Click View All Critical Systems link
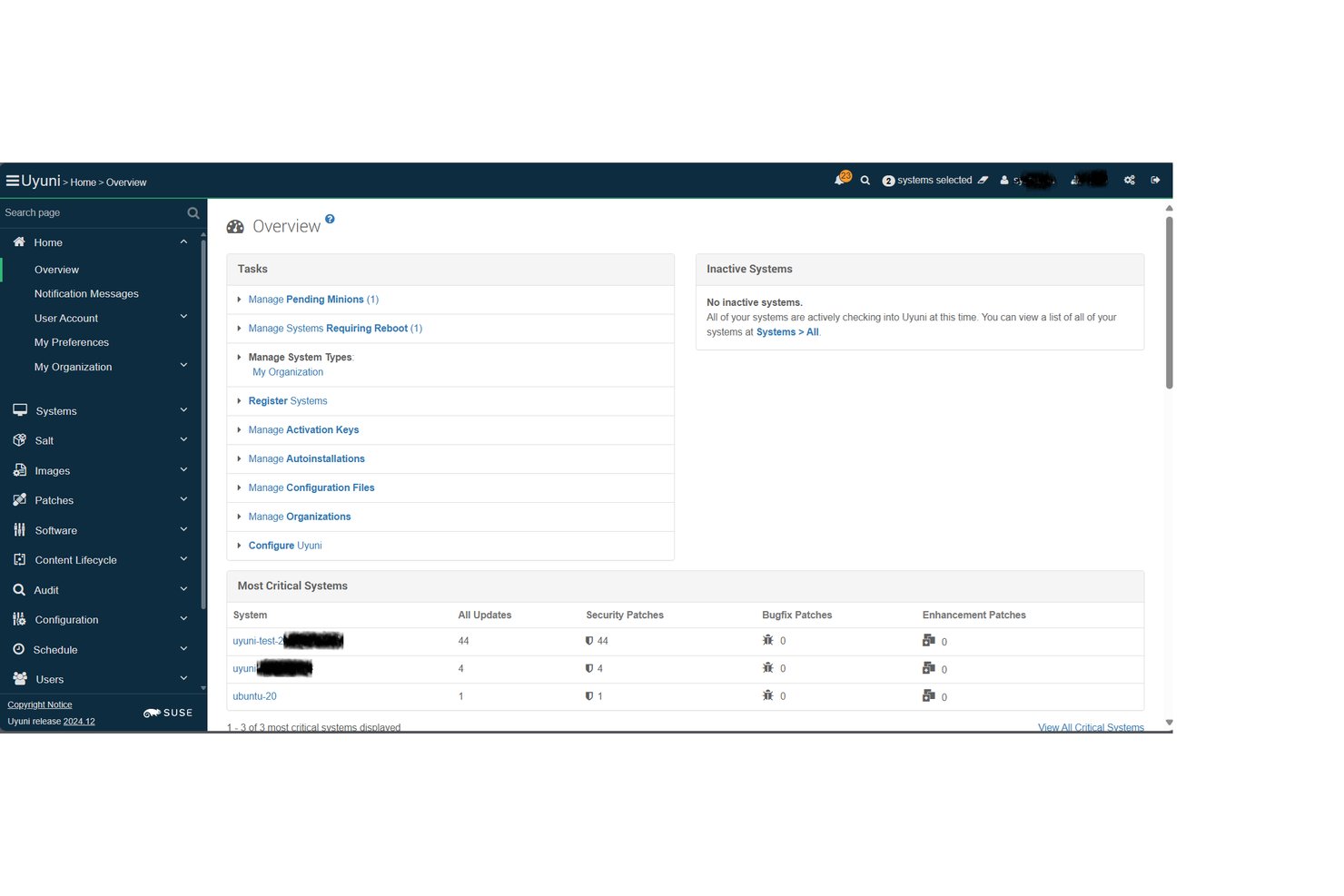 click(1091, 728)
